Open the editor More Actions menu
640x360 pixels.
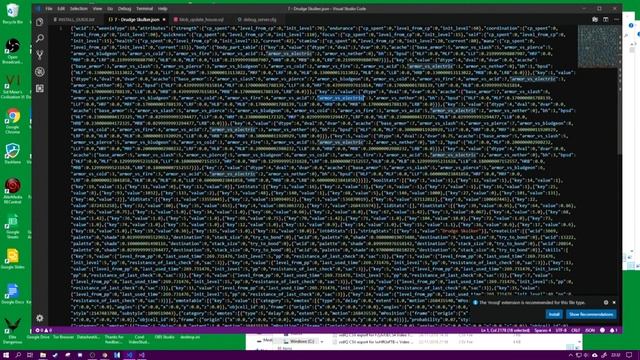tap(616, 19)
